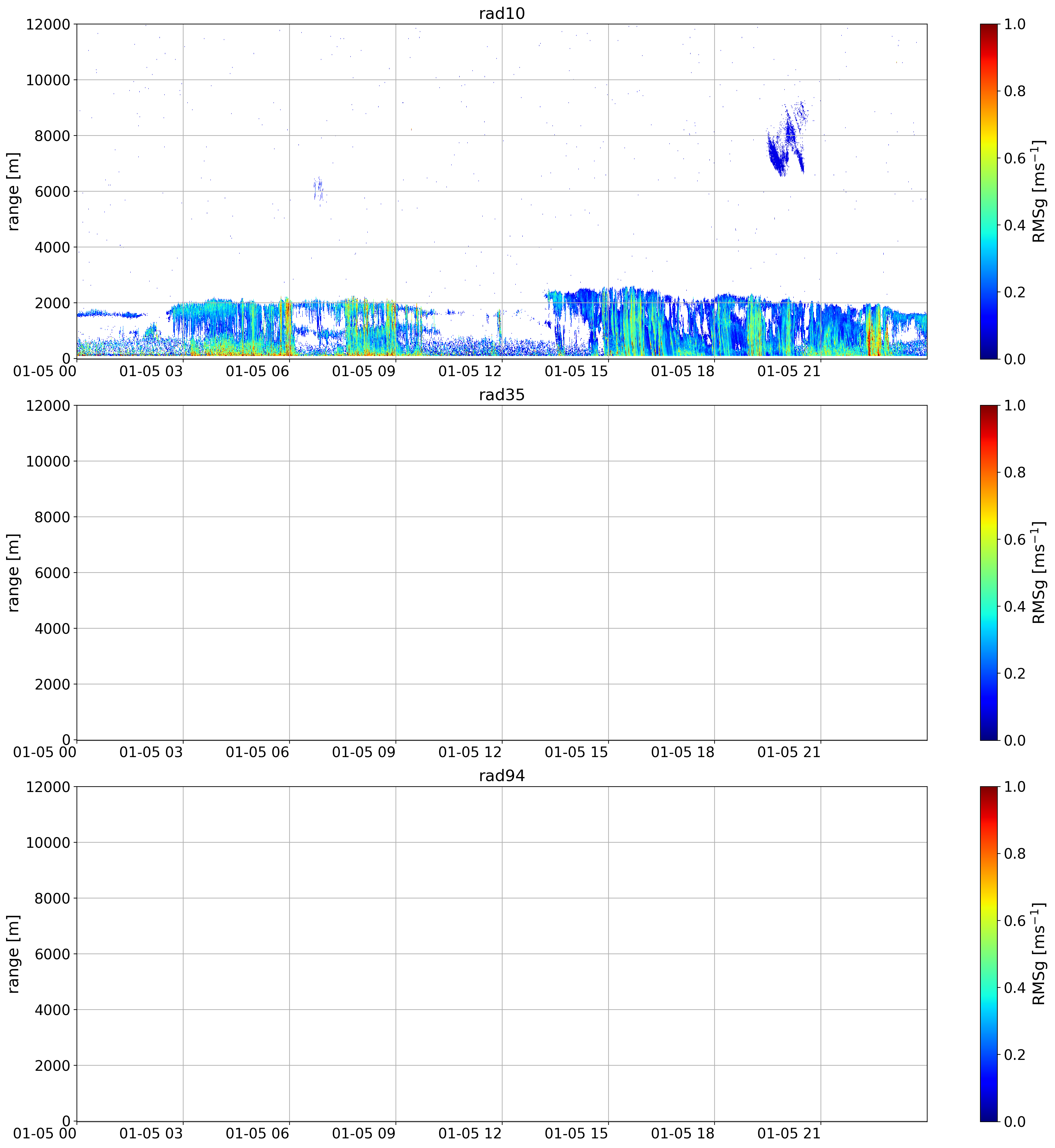The height and width of the screenshot is (1148, 1055).
Task: Select the rad94 panel's RMSg colorbar
Action: 989,954
